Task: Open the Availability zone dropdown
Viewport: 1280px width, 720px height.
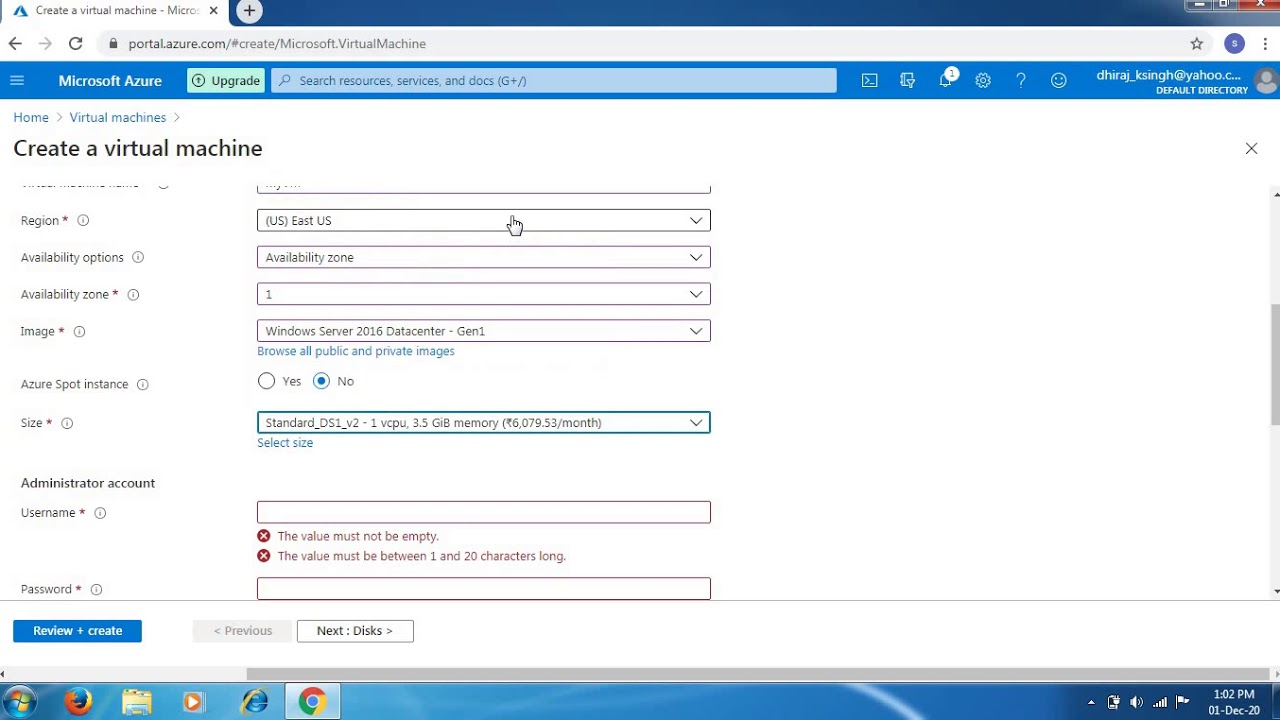Action: pos(484,295)
